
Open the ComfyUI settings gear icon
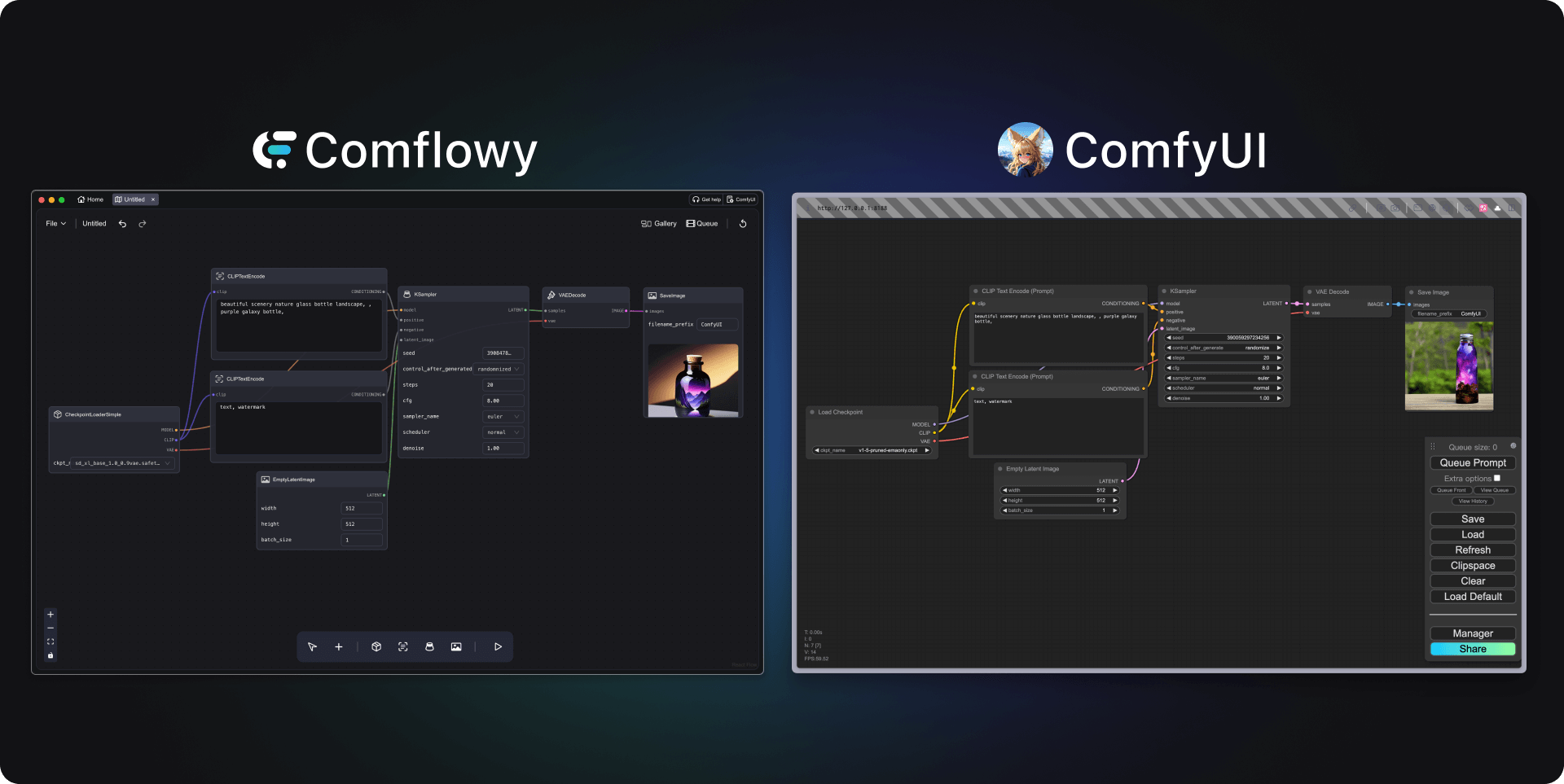coord(1513,445)
